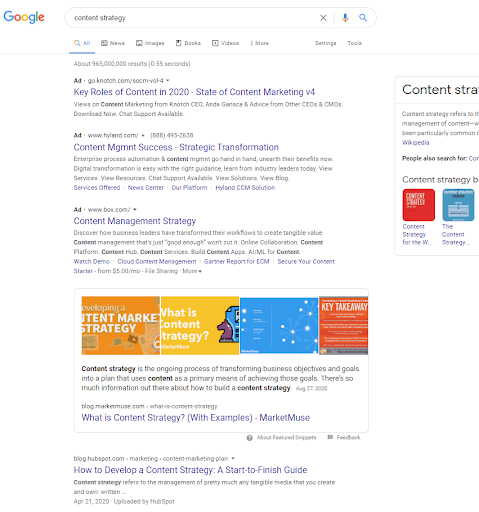Open 'Key Roles of Content in 2020' ad link
Screen dimensions: 479x512
194,92
